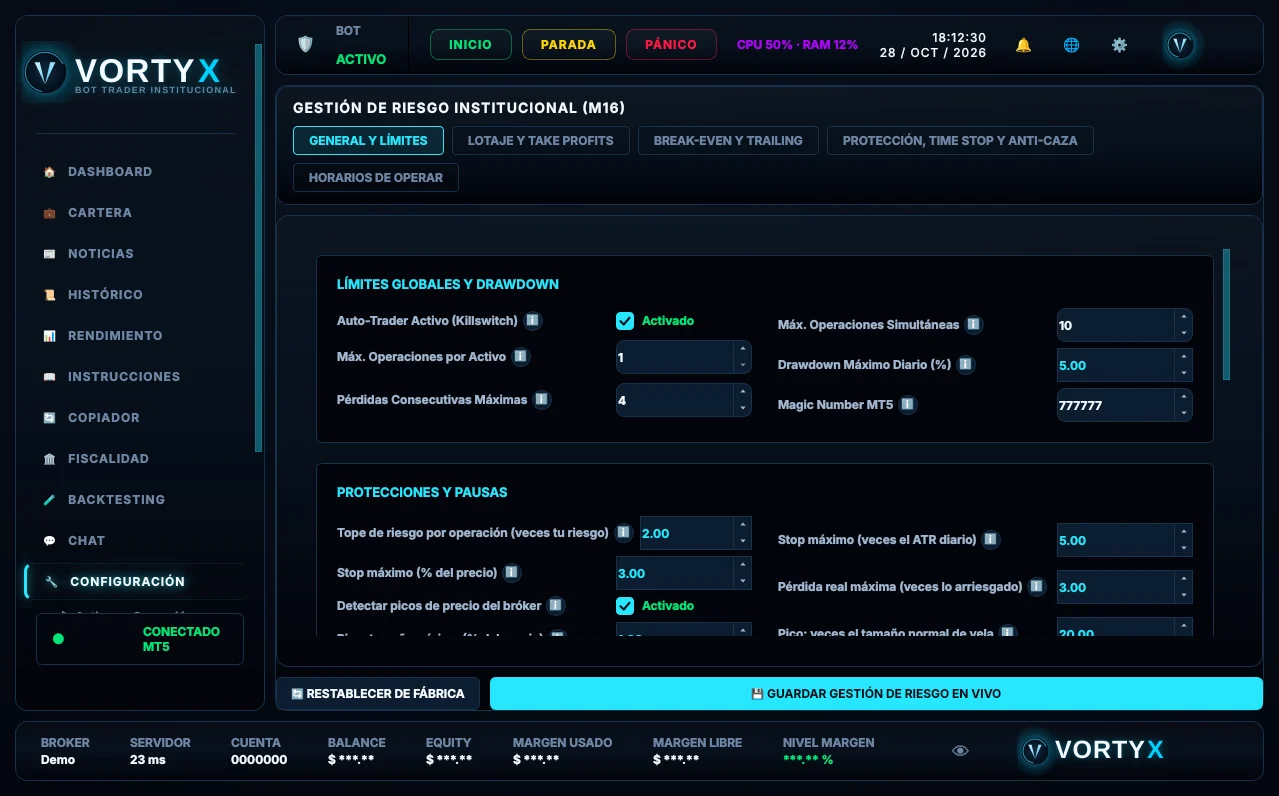
Task: Uncheck Detectar picos de precio del bróker
Action: (x=625, y=606)
